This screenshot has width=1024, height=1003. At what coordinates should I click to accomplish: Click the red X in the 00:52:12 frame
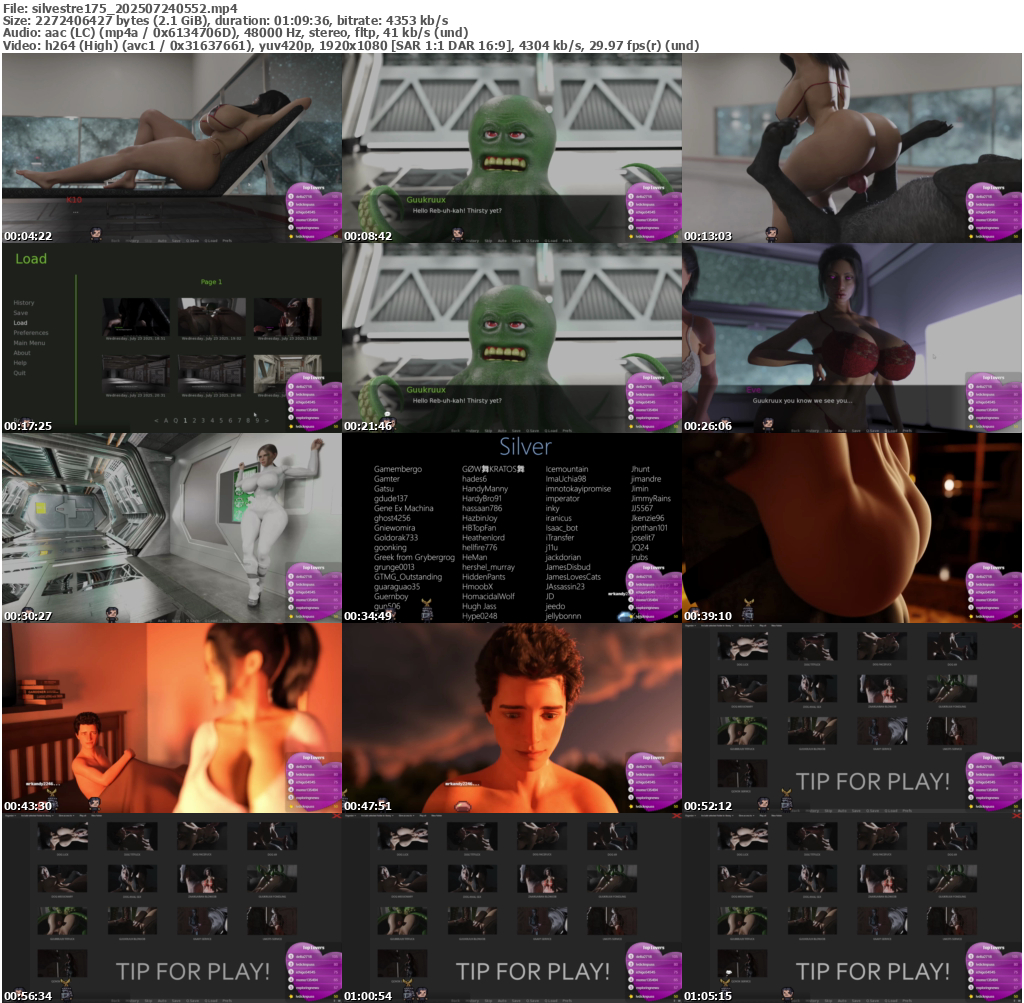pyautogui.click(x=1016, y=626)
